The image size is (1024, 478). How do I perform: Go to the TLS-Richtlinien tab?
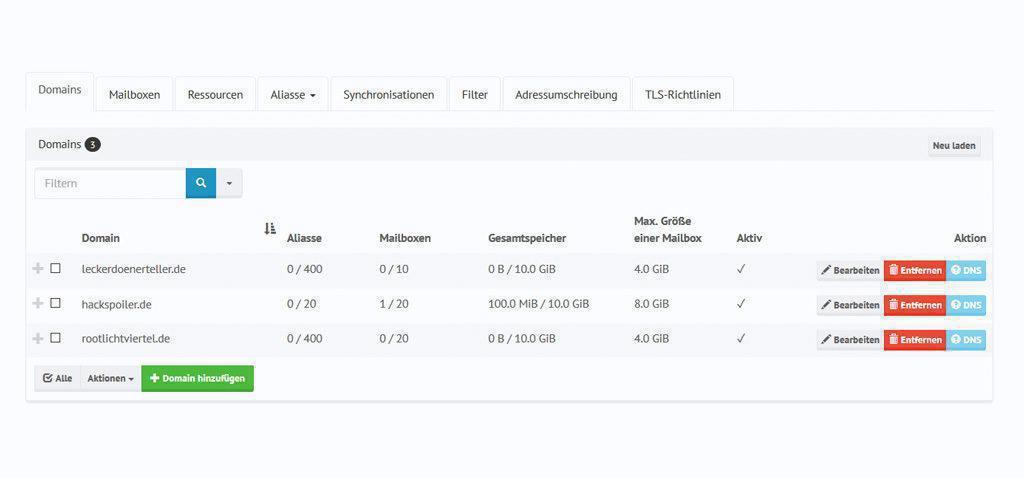point(683,95)
